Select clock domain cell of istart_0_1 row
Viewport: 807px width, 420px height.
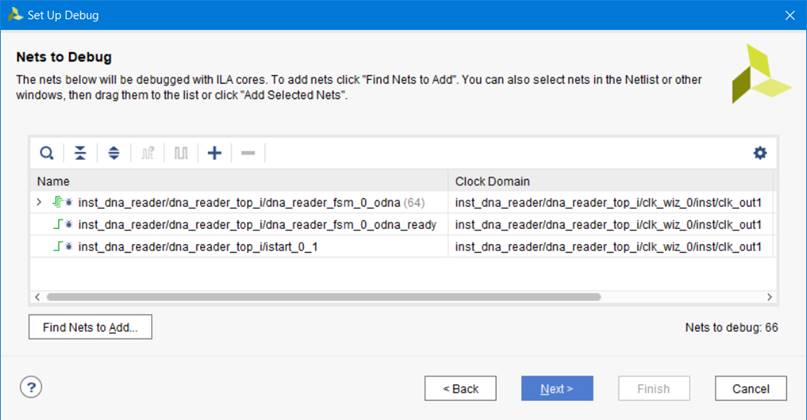click(610, 246)
